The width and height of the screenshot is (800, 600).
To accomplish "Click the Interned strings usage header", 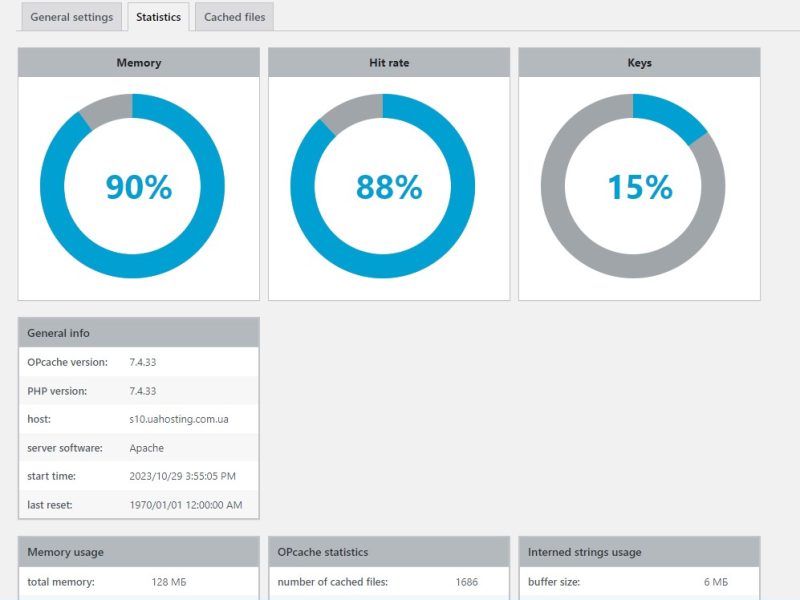I will [x=584, y=552].
